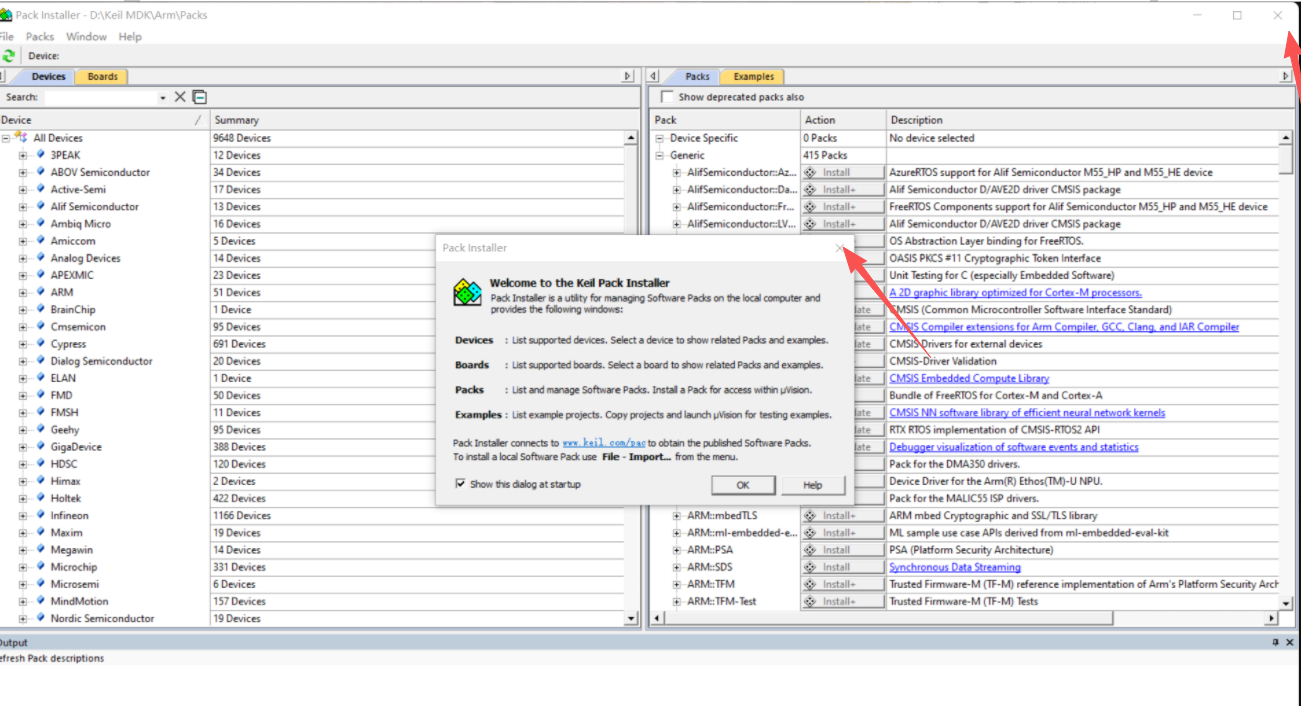
Task: Open Synchronous Data Streaming link
Action: pos(955,567)
